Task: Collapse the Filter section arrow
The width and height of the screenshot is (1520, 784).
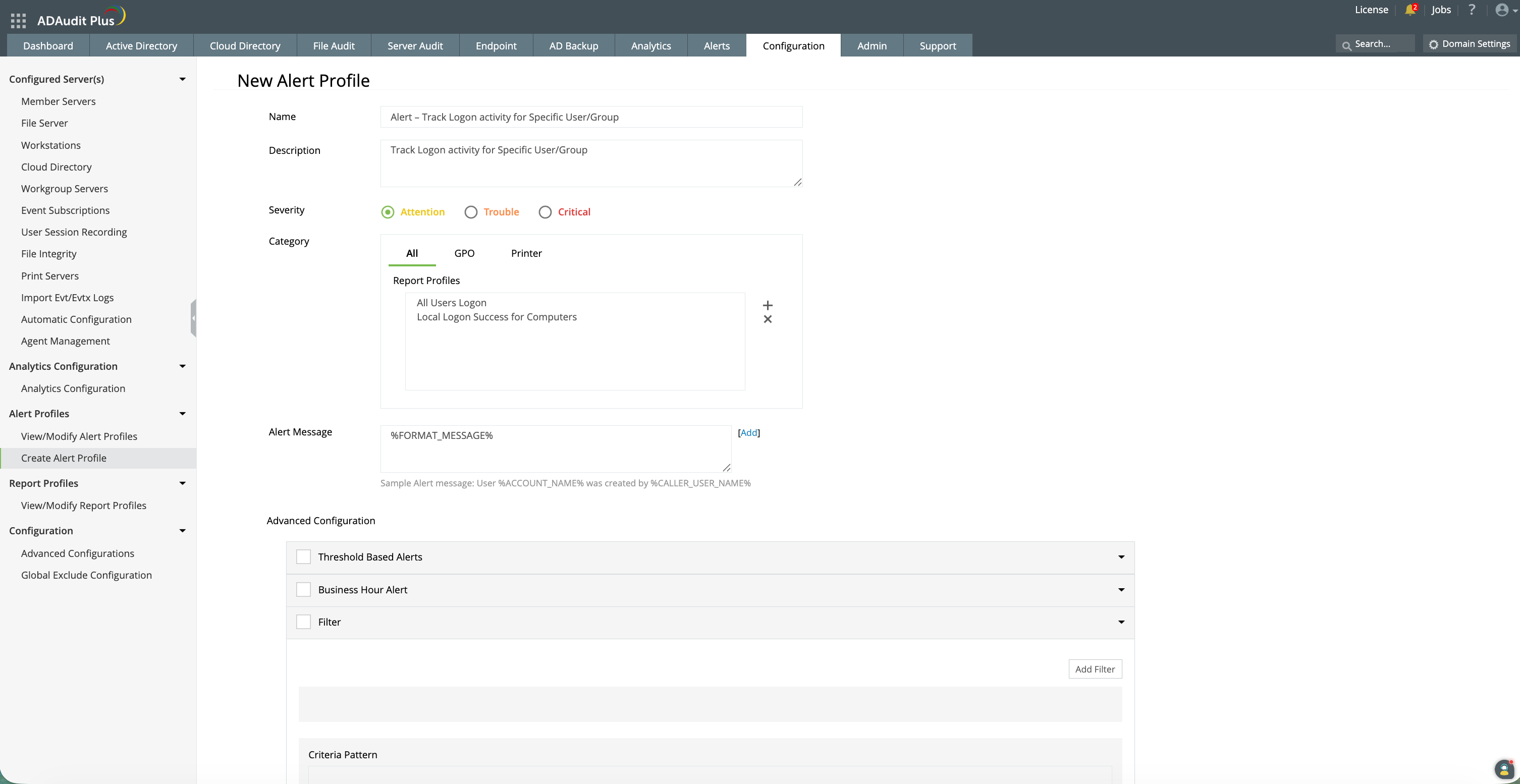Action: point(1121,623)
